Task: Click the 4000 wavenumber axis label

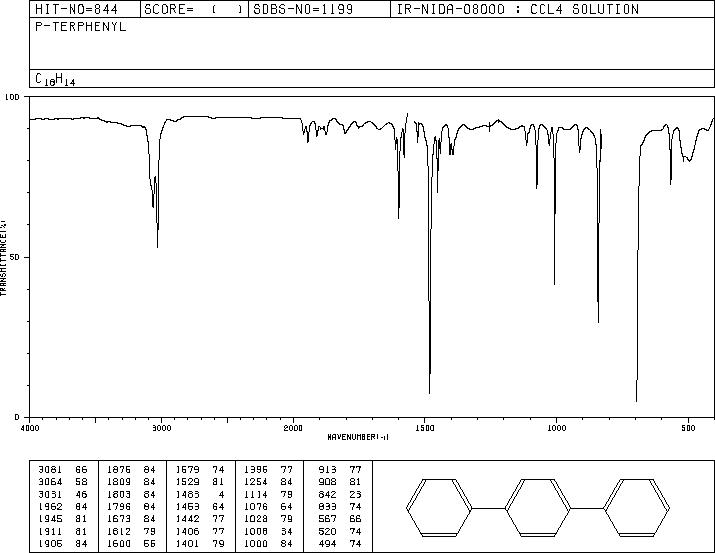Action: pyautogui.click(x=30, y=428)
